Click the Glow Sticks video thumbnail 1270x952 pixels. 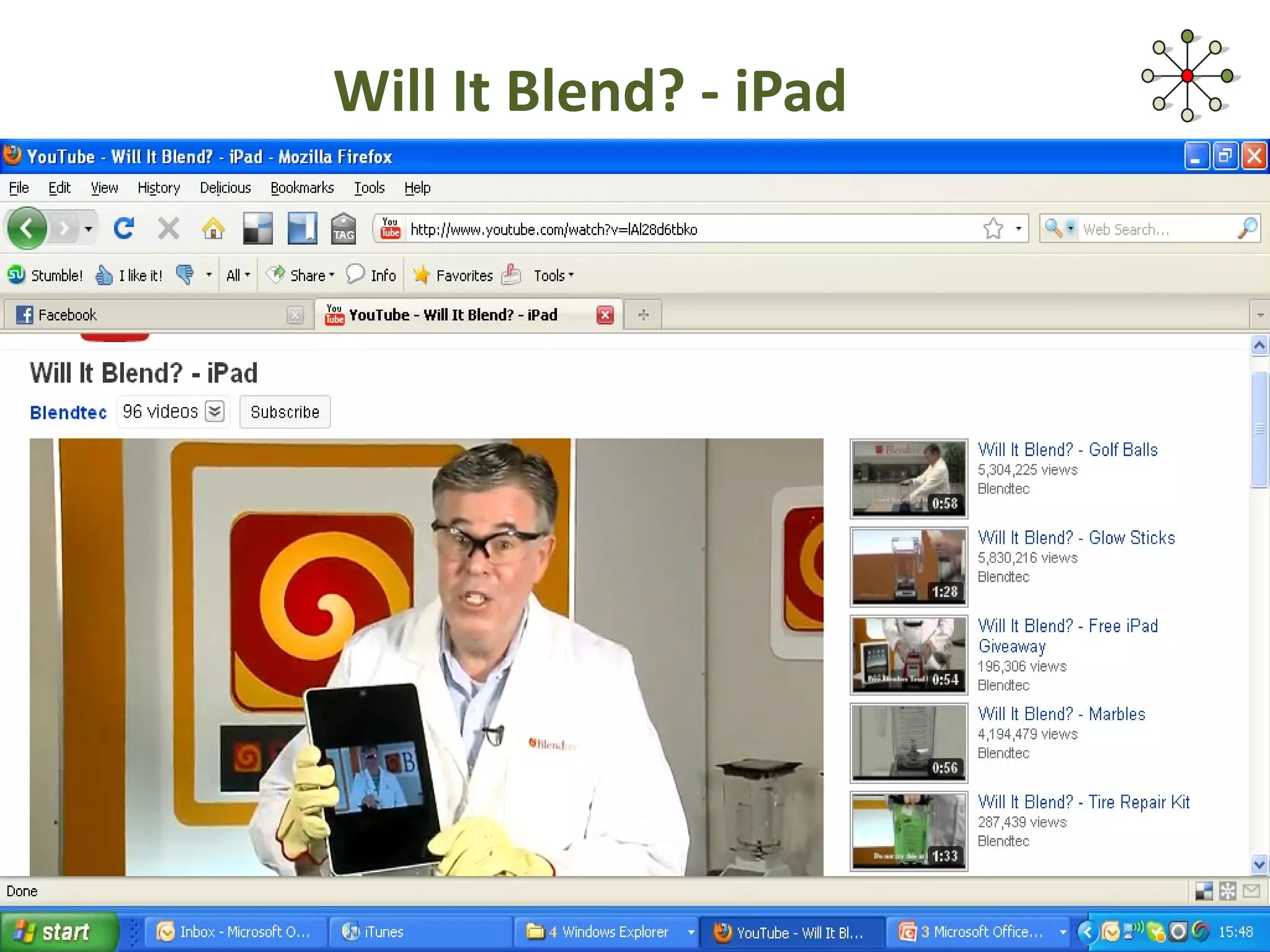click(x=908, y=566)
